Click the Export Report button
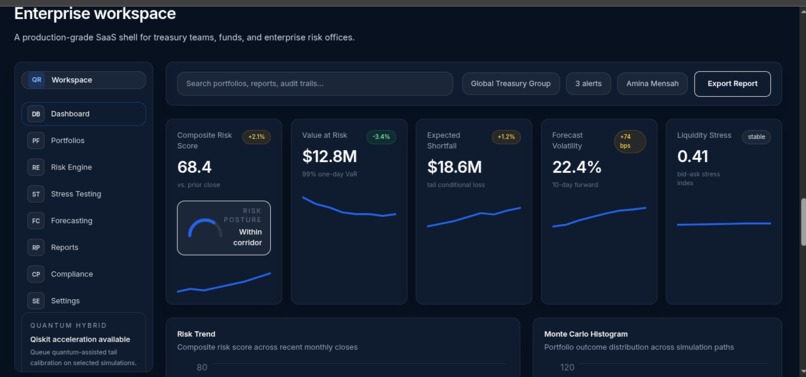 (x=732, y=84)
